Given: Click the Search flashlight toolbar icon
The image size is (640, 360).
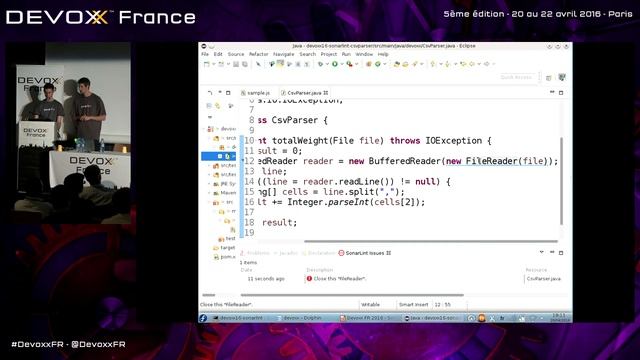Looking at the screenshot, I should coord(415,64).
